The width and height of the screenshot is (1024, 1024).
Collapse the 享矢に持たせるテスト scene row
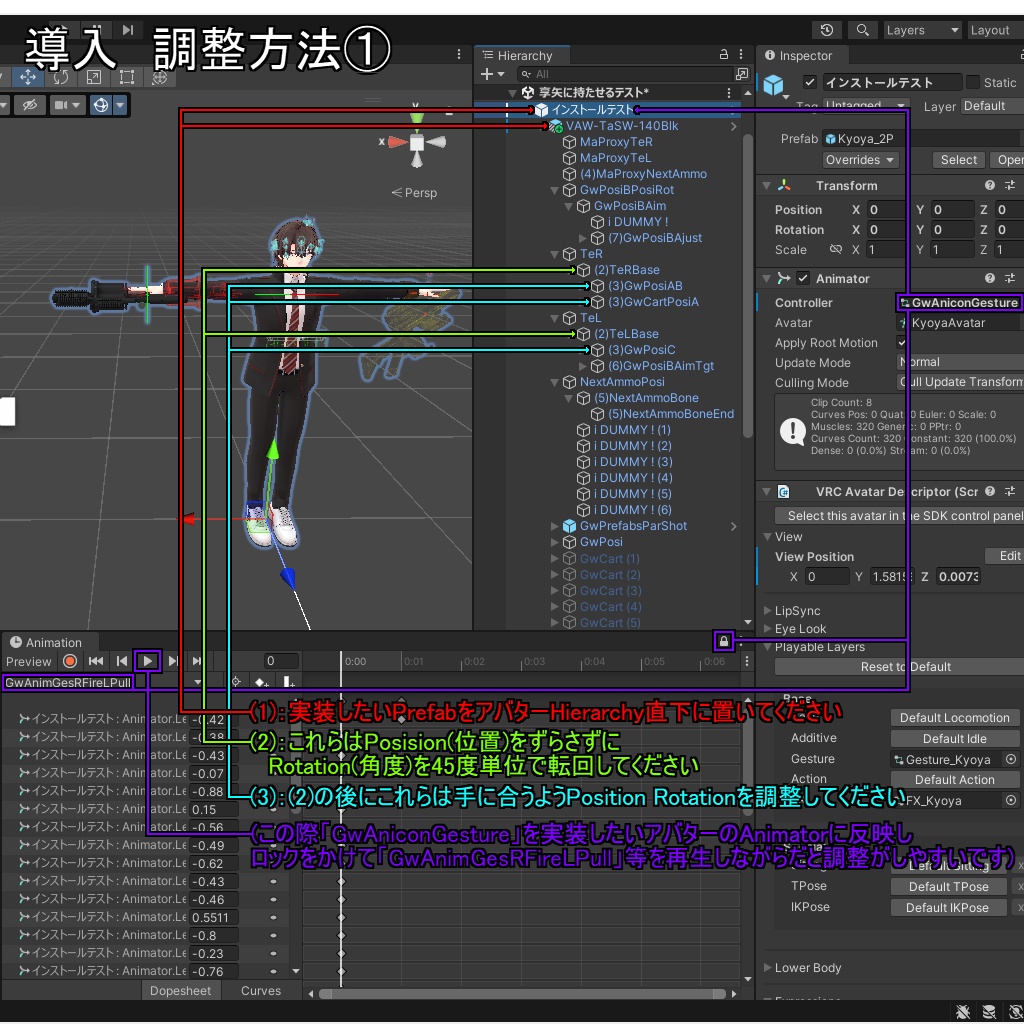click(x=513, y=93)
